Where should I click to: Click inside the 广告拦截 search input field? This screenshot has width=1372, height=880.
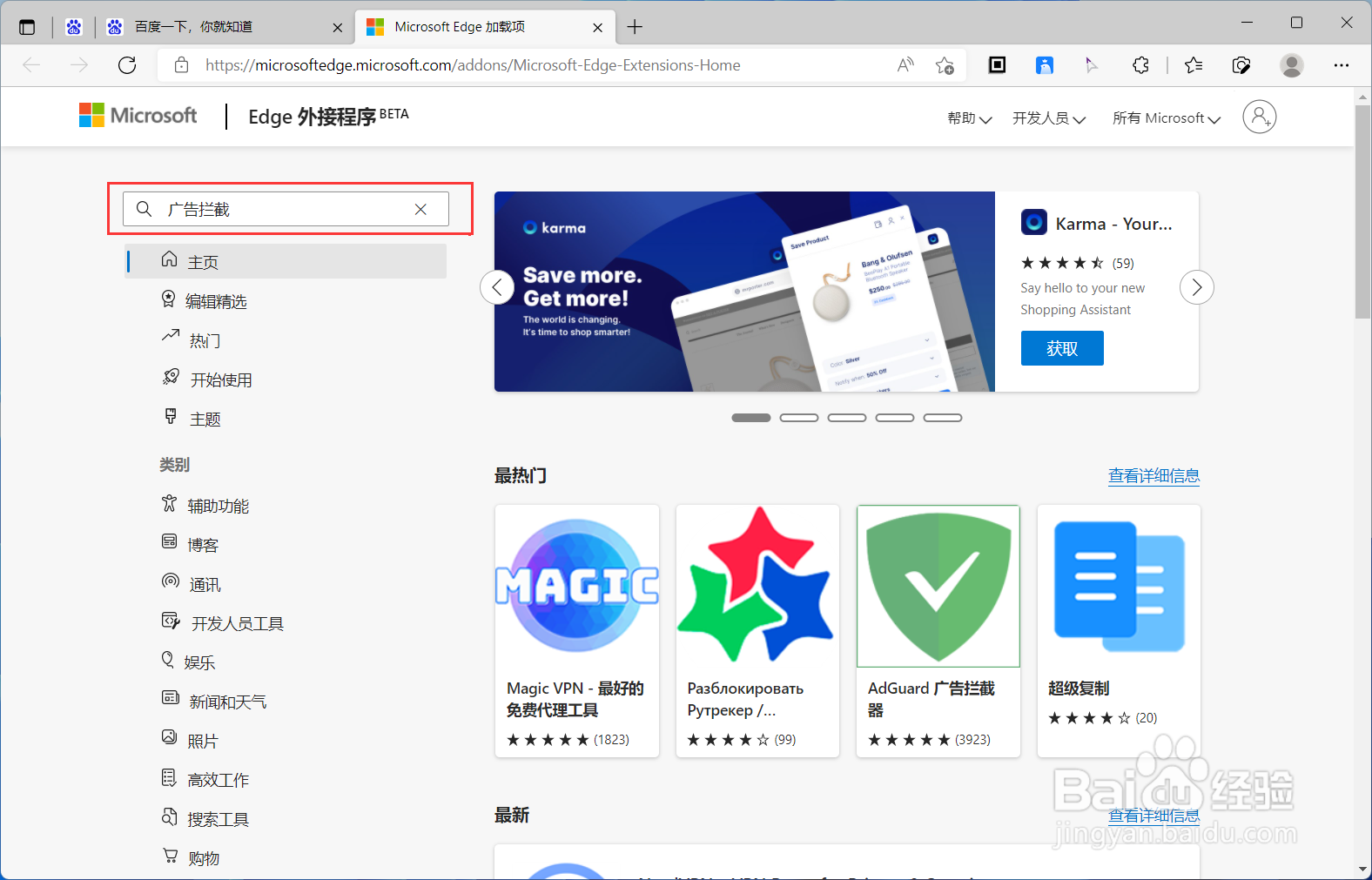pos(286,209)
